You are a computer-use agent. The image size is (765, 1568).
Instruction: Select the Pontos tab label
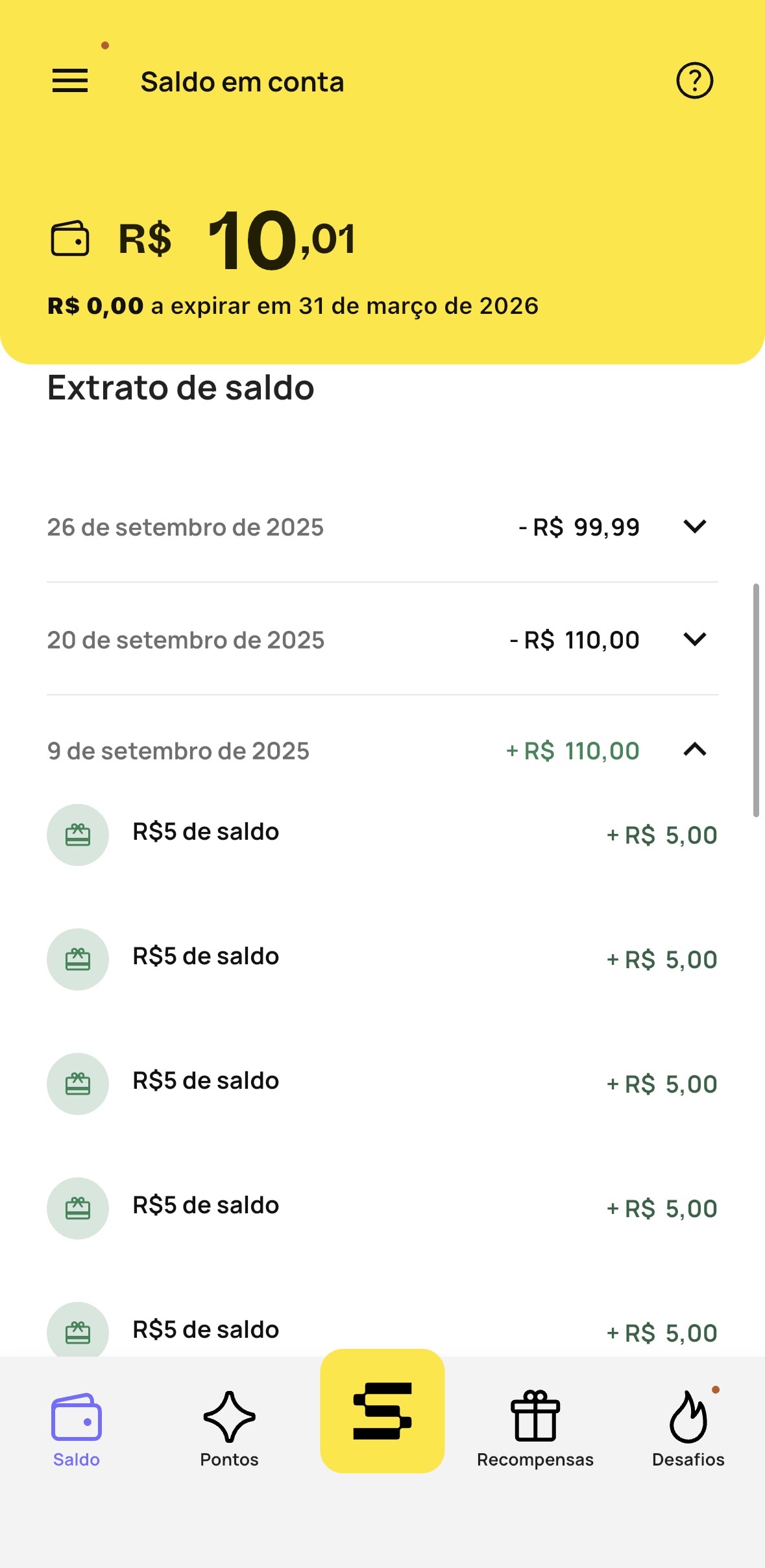point(229,1460)
